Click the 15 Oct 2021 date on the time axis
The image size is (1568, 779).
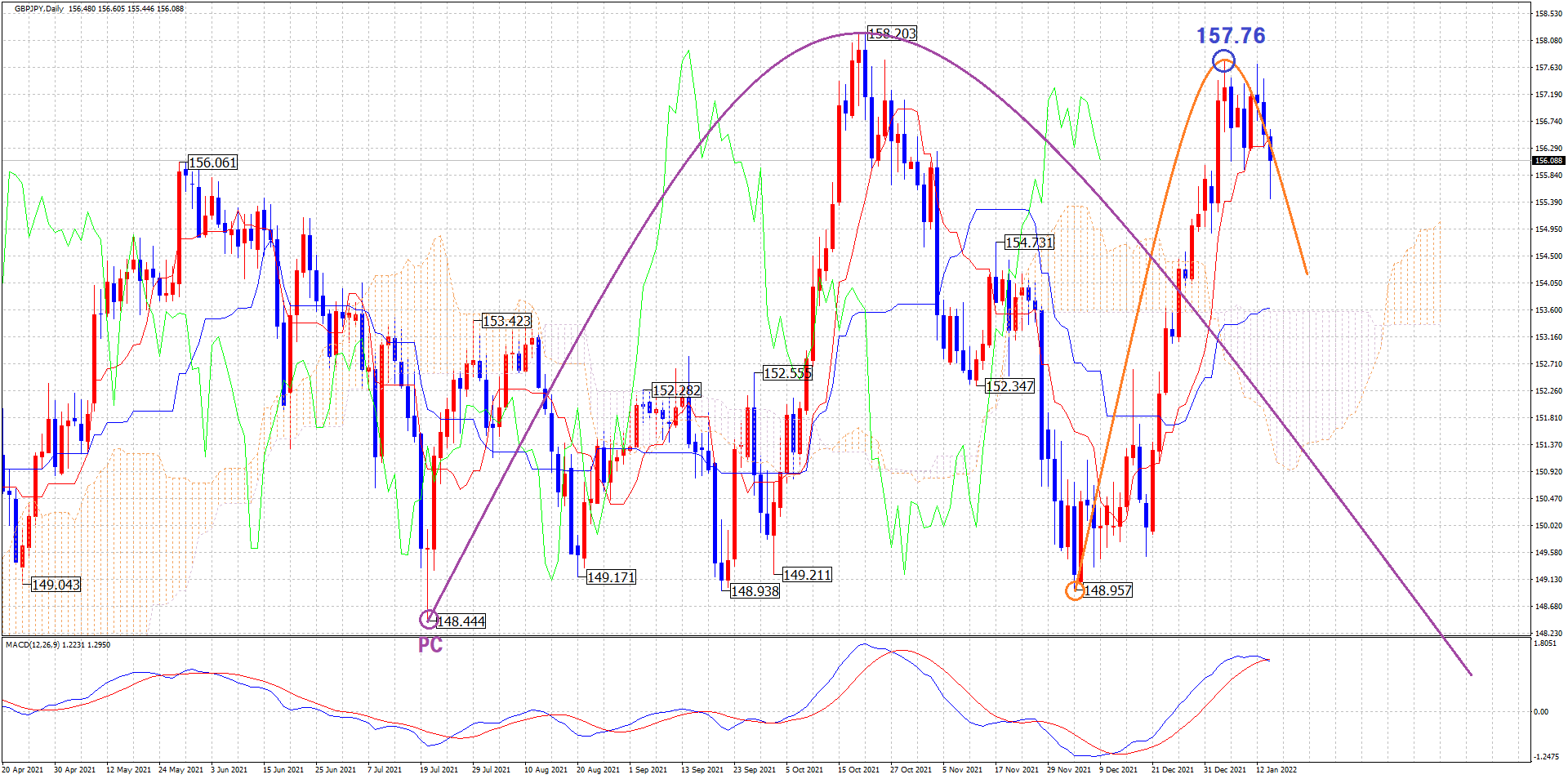[858, 769]
